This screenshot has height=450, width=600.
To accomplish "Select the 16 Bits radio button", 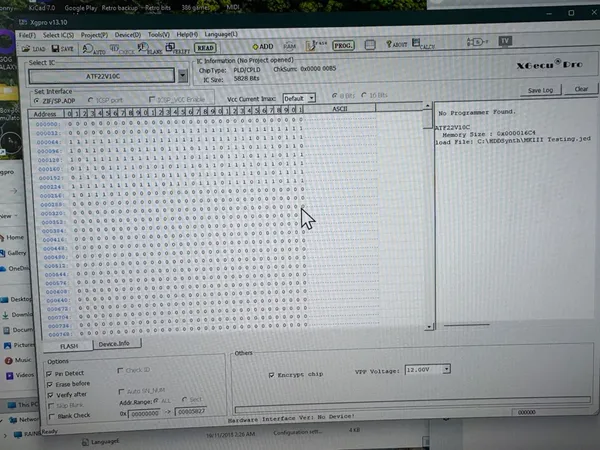I will [x=364, y=95].
